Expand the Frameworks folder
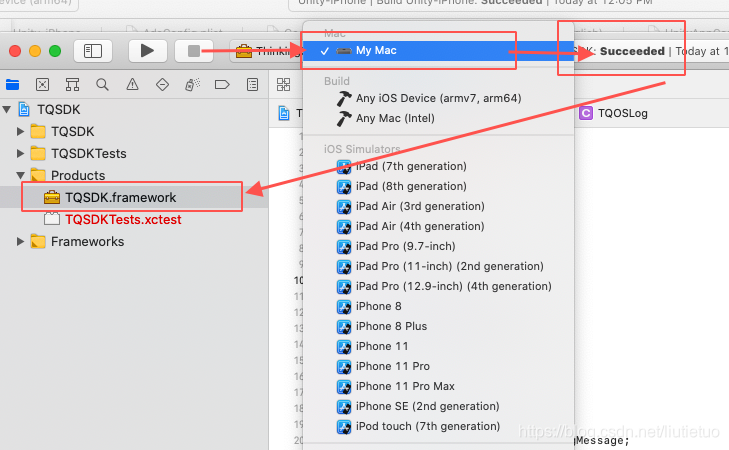Screen dimensions: 729x450 click(x=20, y=242)
